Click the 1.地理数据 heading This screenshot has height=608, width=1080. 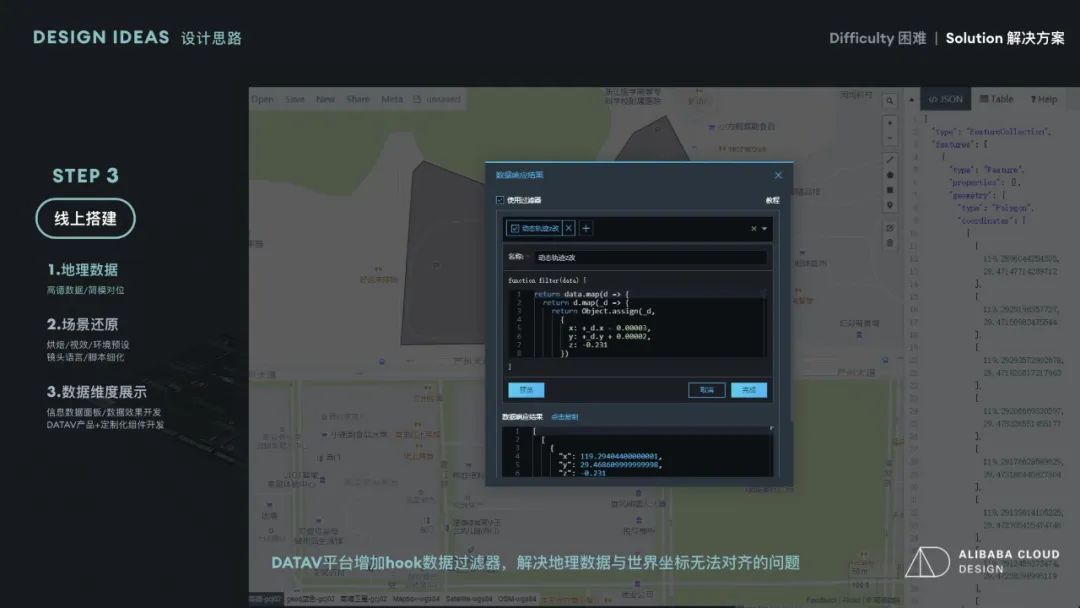coord(83,269)
